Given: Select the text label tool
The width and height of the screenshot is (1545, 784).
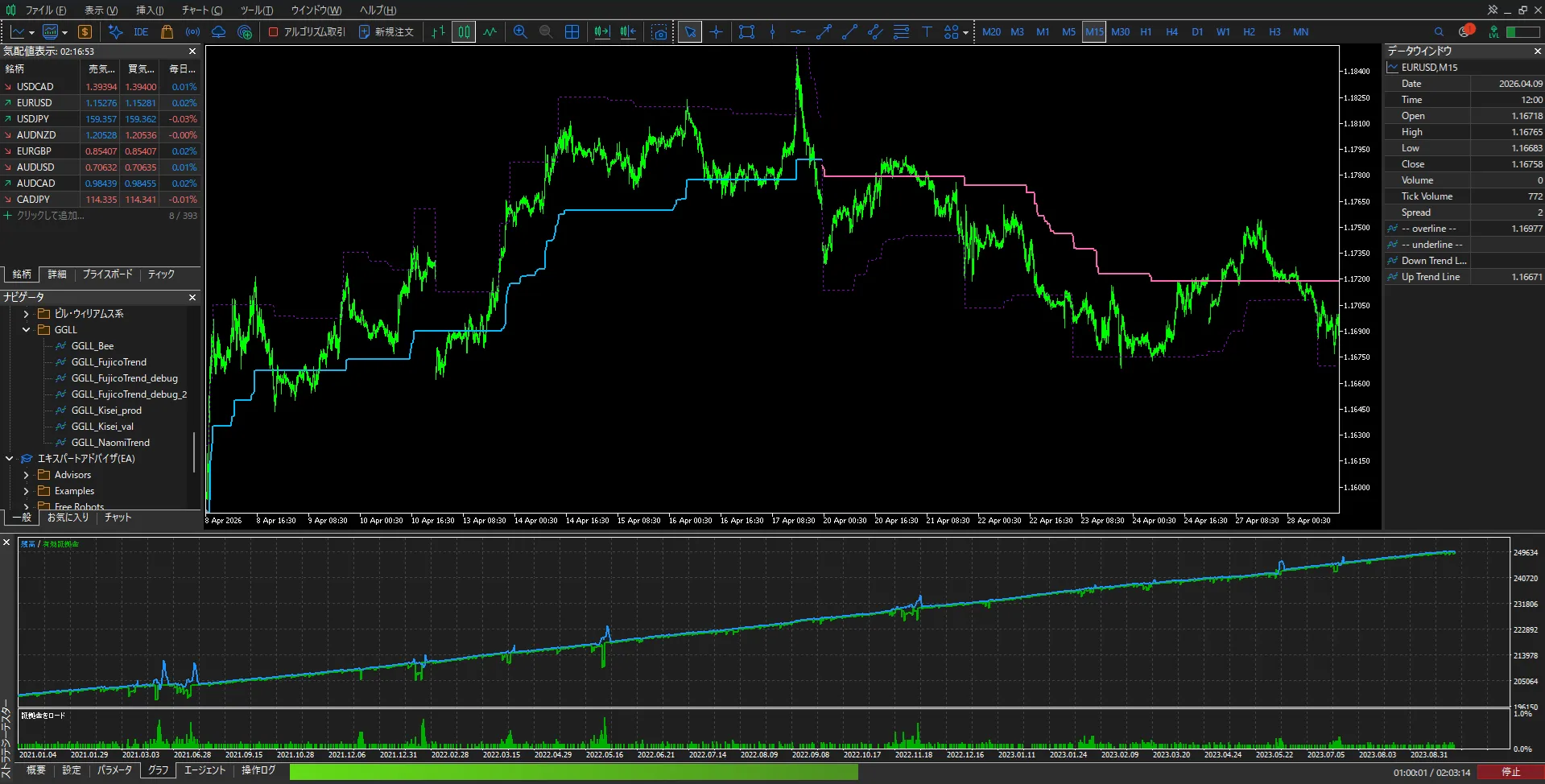Looking at the screenshot, I should pyautogui.click(x=927, y=32).
